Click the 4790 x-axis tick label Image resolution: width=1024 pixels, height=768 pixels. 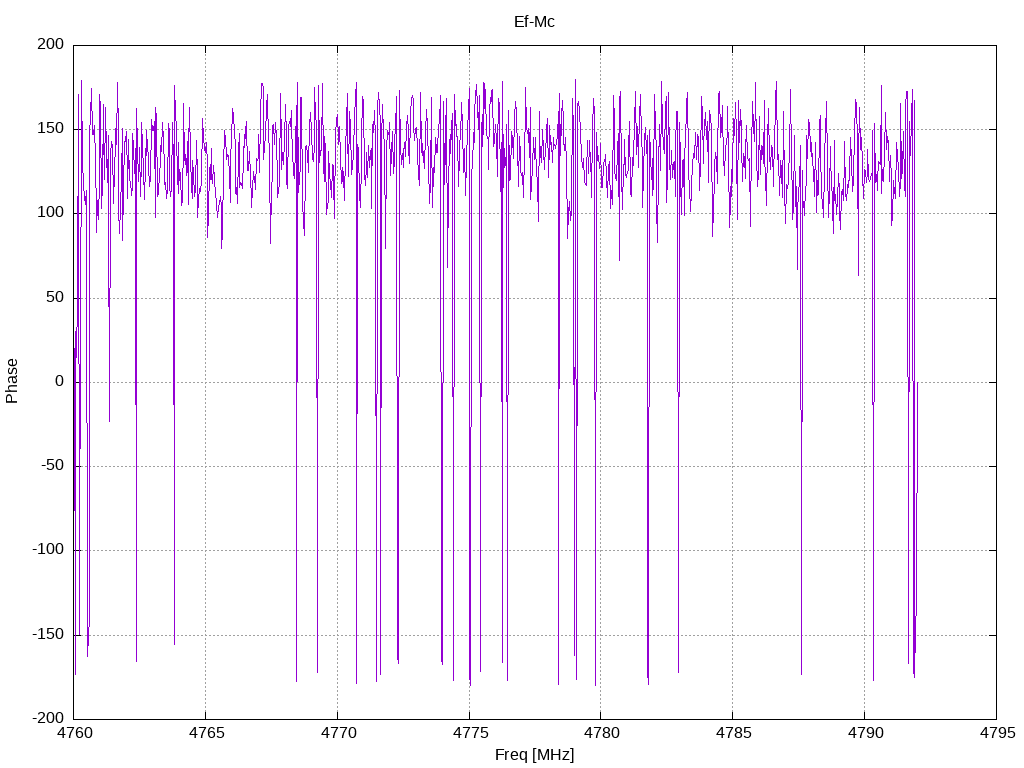(x=865, y=733)
